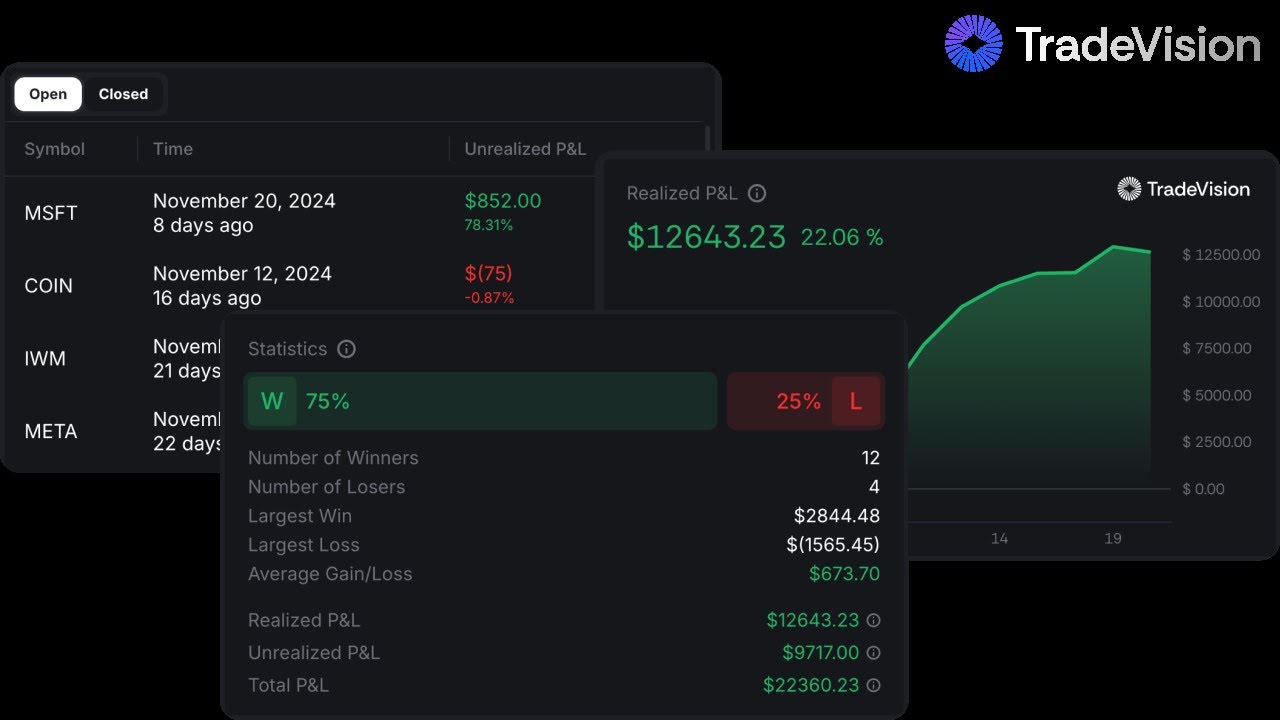Viewport: 1280px width, 720px height.
Task: Click the info icon beside Realized P&L heading
Action: tap(757, 193)
